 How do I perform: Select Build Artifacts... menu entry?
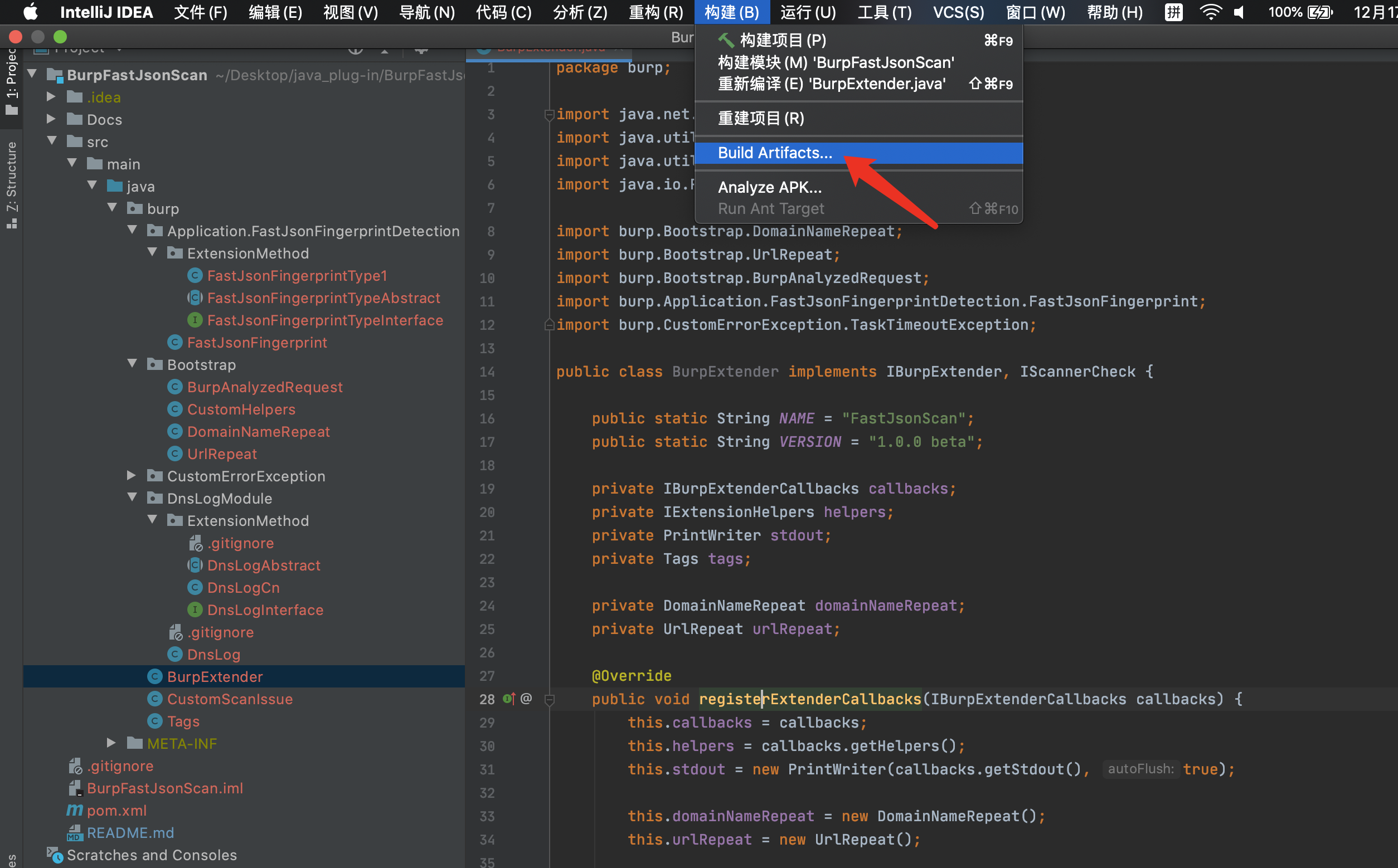(x=774, y=153)
